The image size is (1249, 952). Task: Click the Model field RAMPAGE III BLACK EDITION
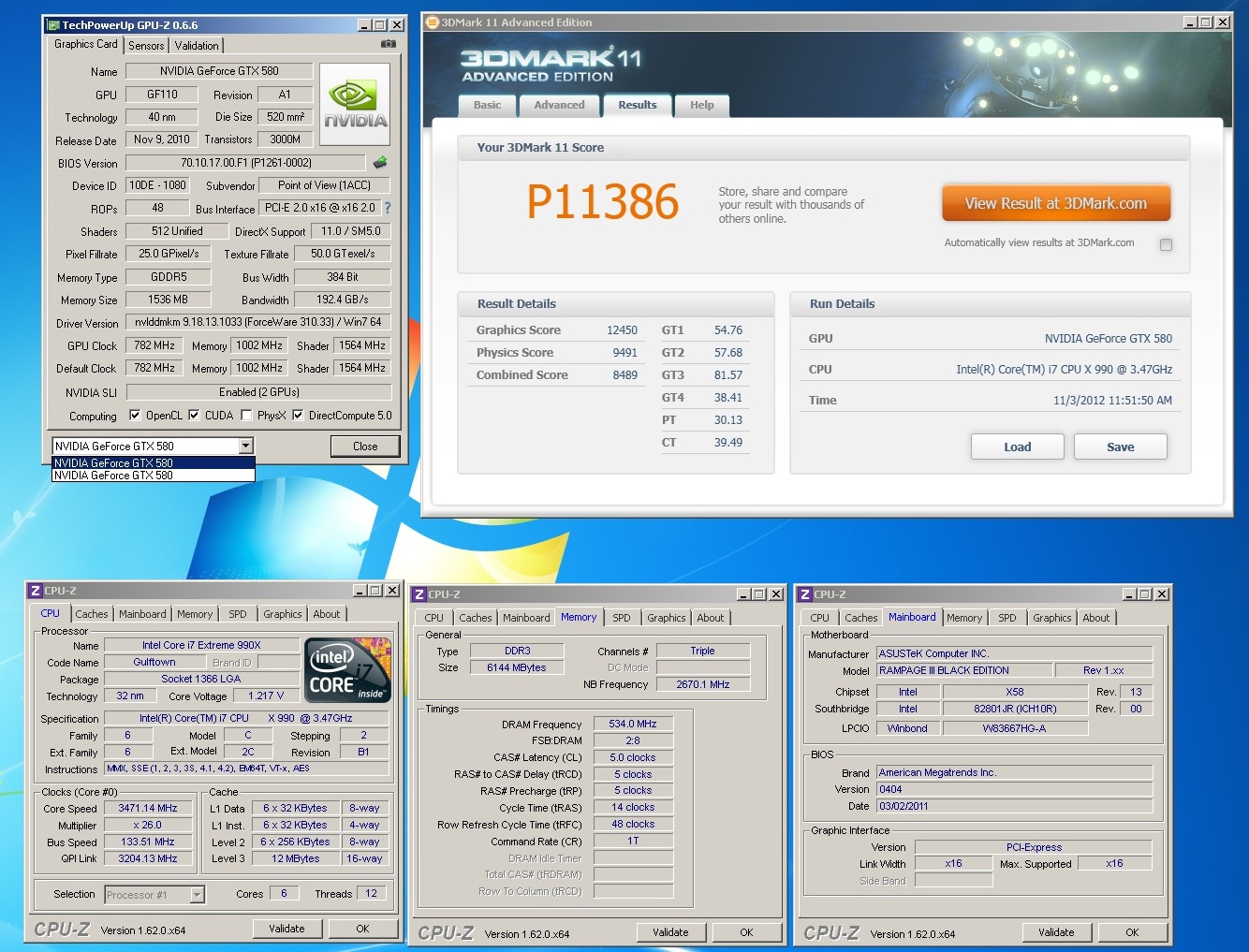click(963, 670)
